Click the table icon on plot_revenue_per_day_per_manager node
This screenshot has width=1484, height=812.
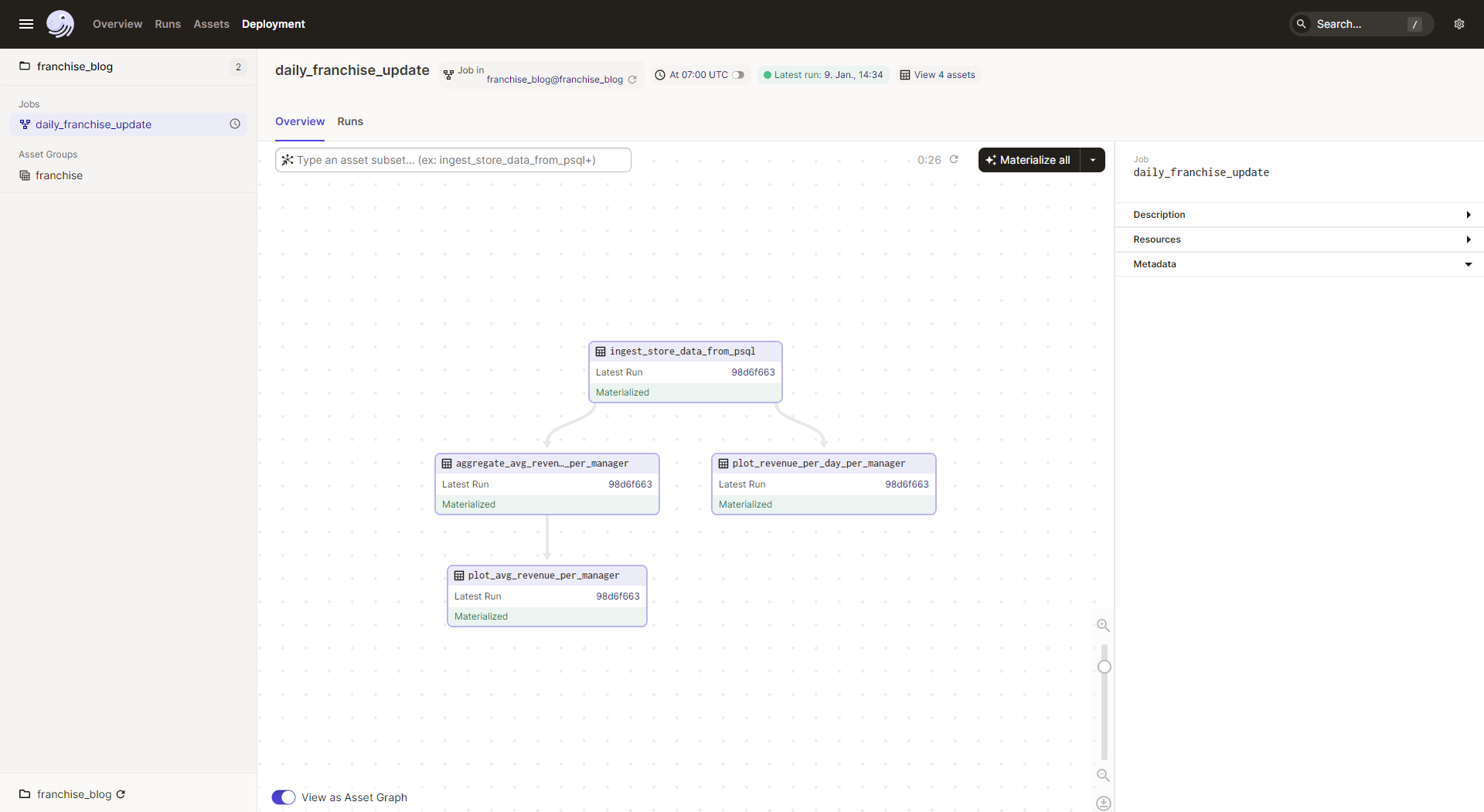coord(723,464)
